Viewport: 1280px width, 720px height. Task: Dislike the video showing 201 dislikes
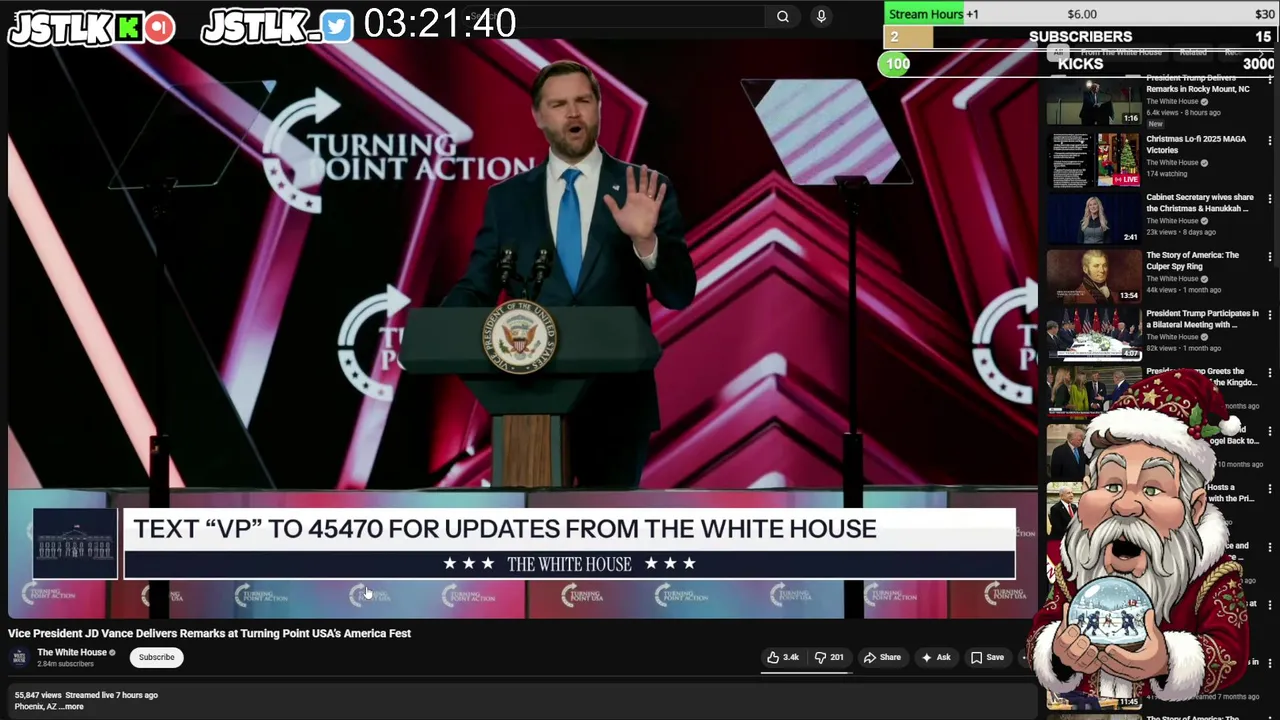829,657
